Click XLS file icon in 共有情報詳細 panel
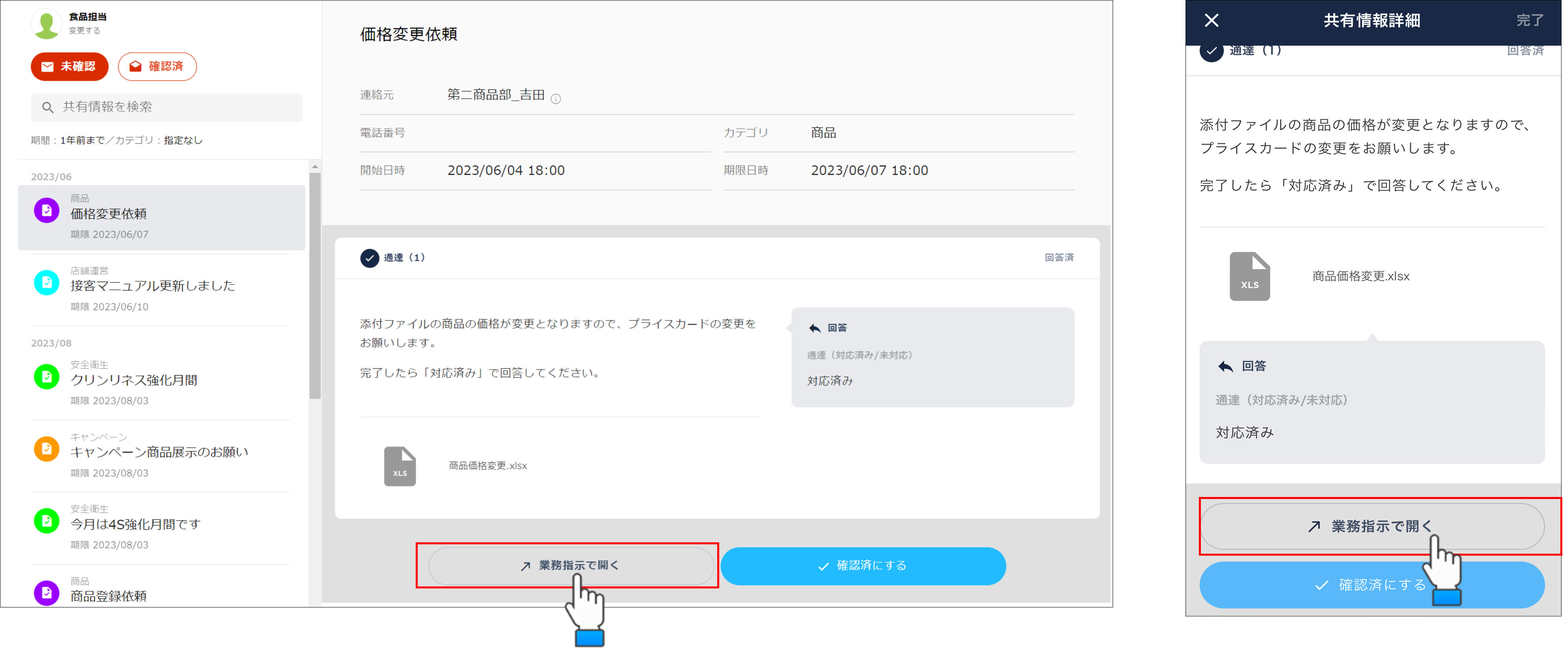Screen dimensions: 1568x654 click(x=1249, y=276)
